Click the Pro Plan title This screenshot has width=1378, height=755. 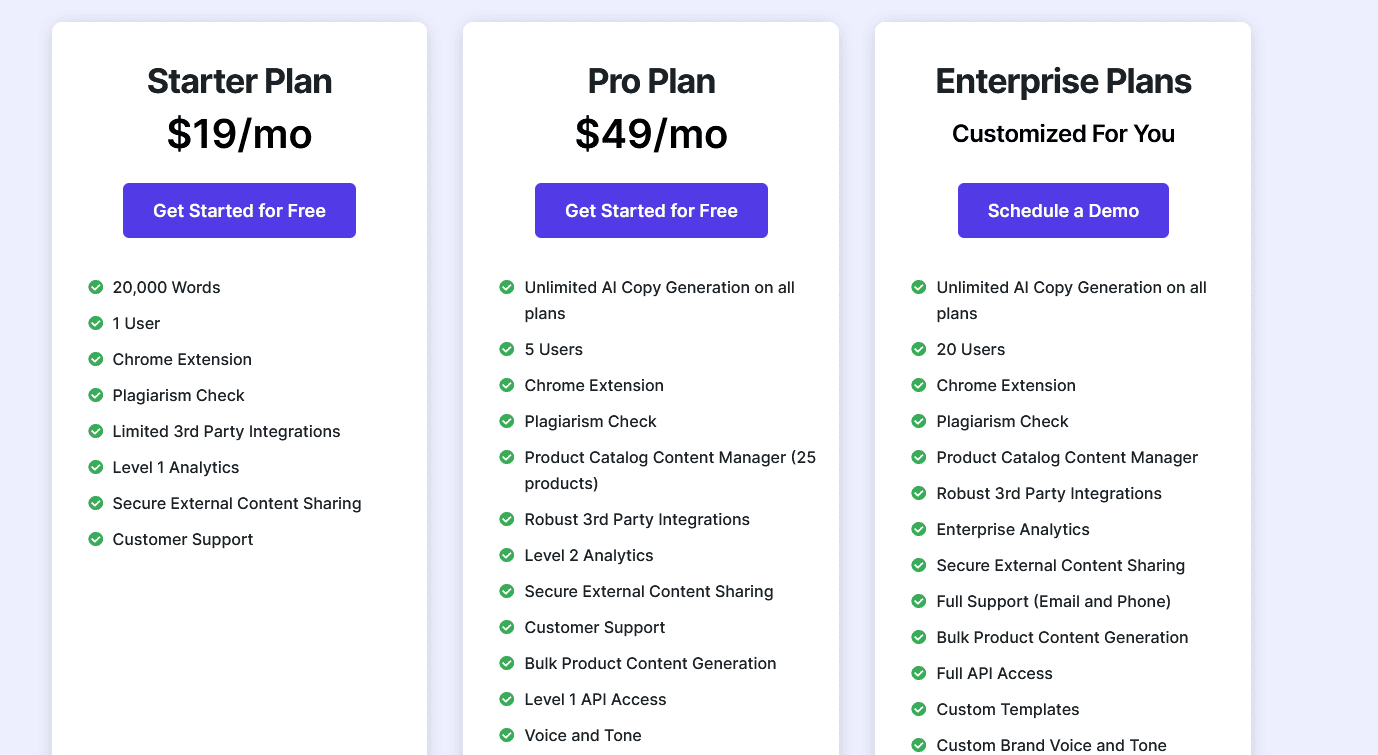click(651, 82)
